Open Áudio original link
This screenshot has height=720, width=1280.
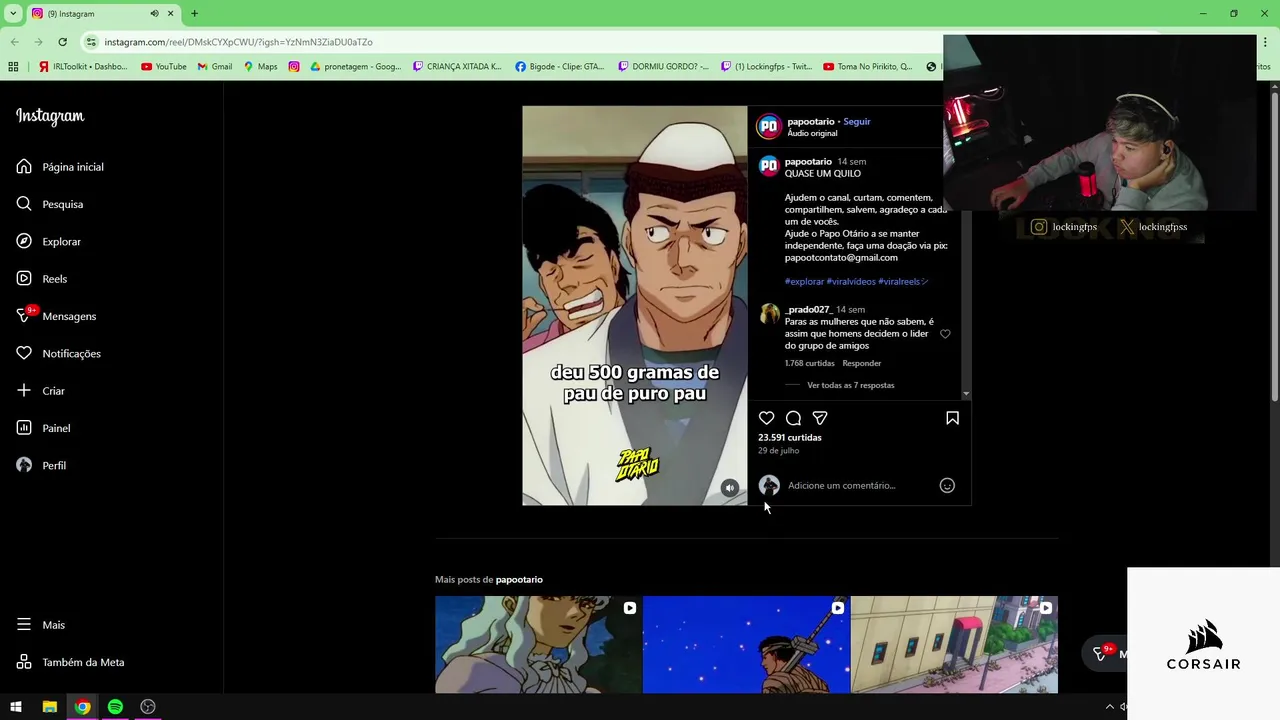coord(812,134)
